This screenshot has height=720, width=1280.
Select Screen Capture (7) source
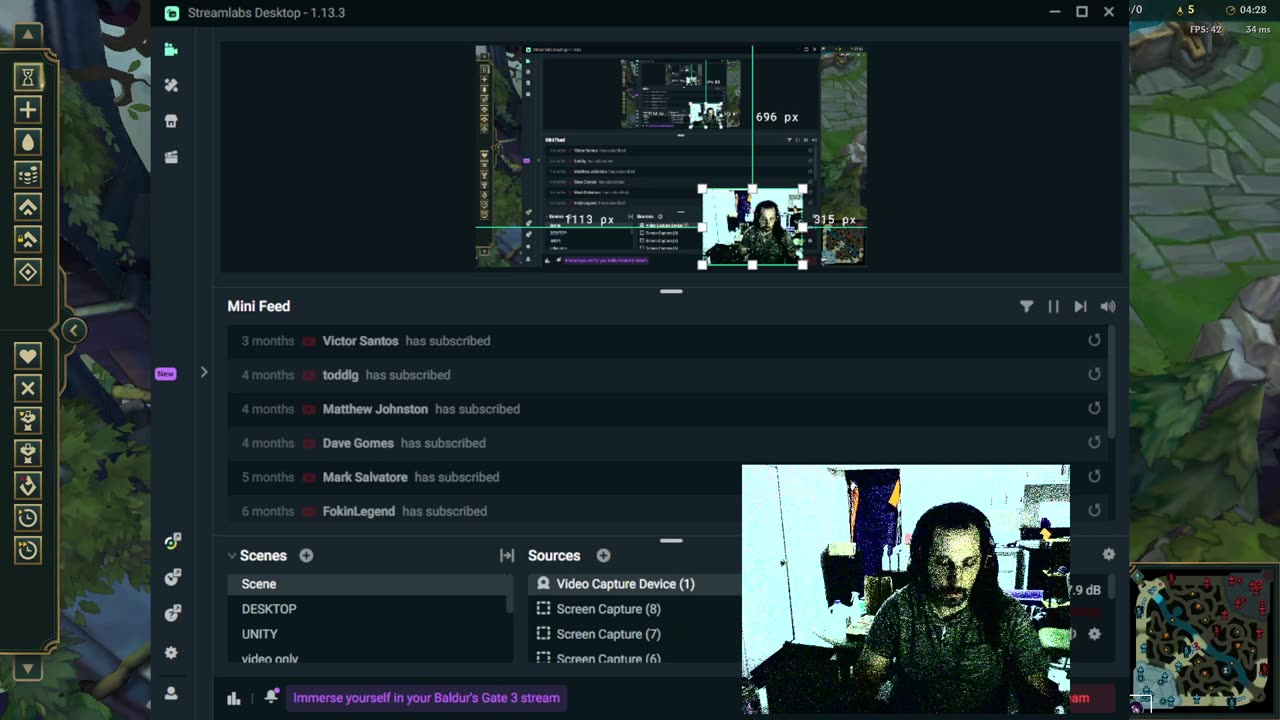pos(635,634)
